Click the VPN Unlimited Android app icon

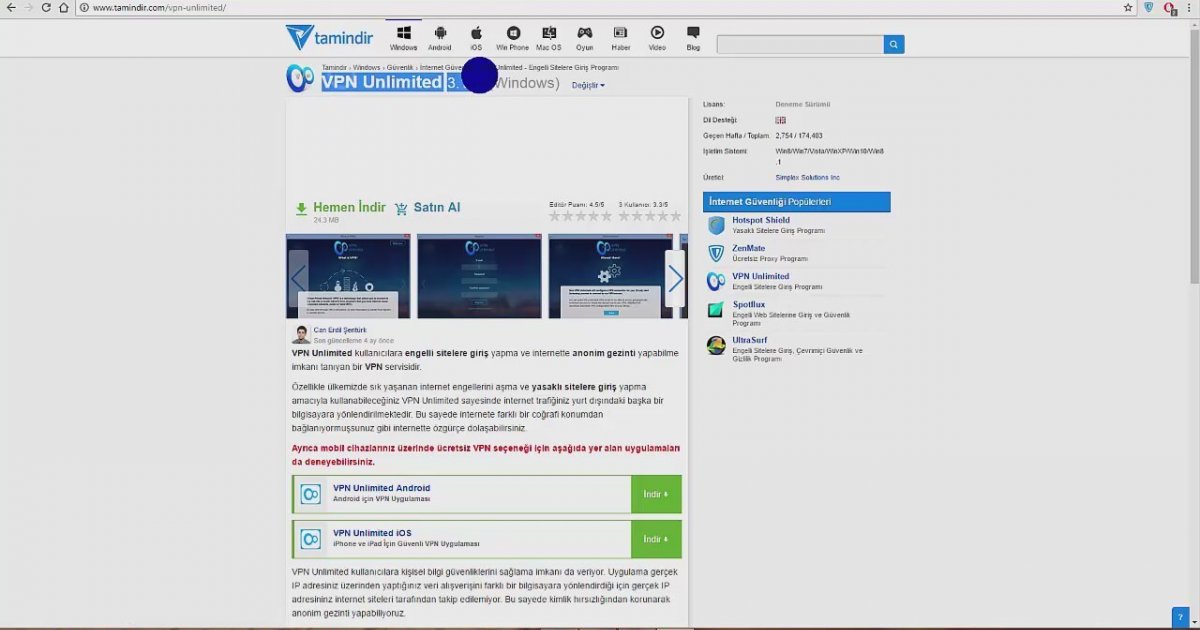tap(311, 494)
